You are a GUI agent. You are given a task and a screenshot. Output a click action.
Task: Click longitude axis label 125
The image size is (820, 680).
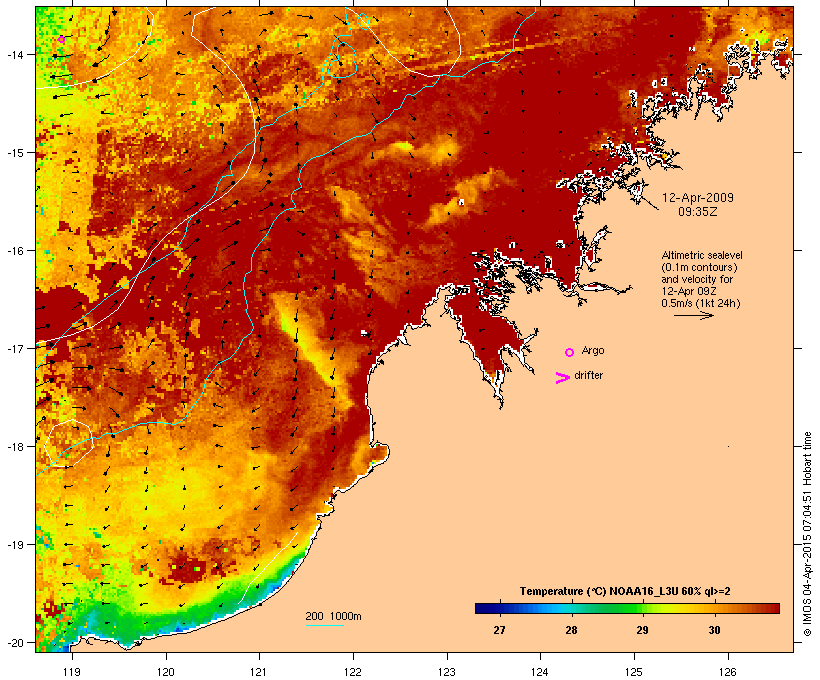[634, 672]
